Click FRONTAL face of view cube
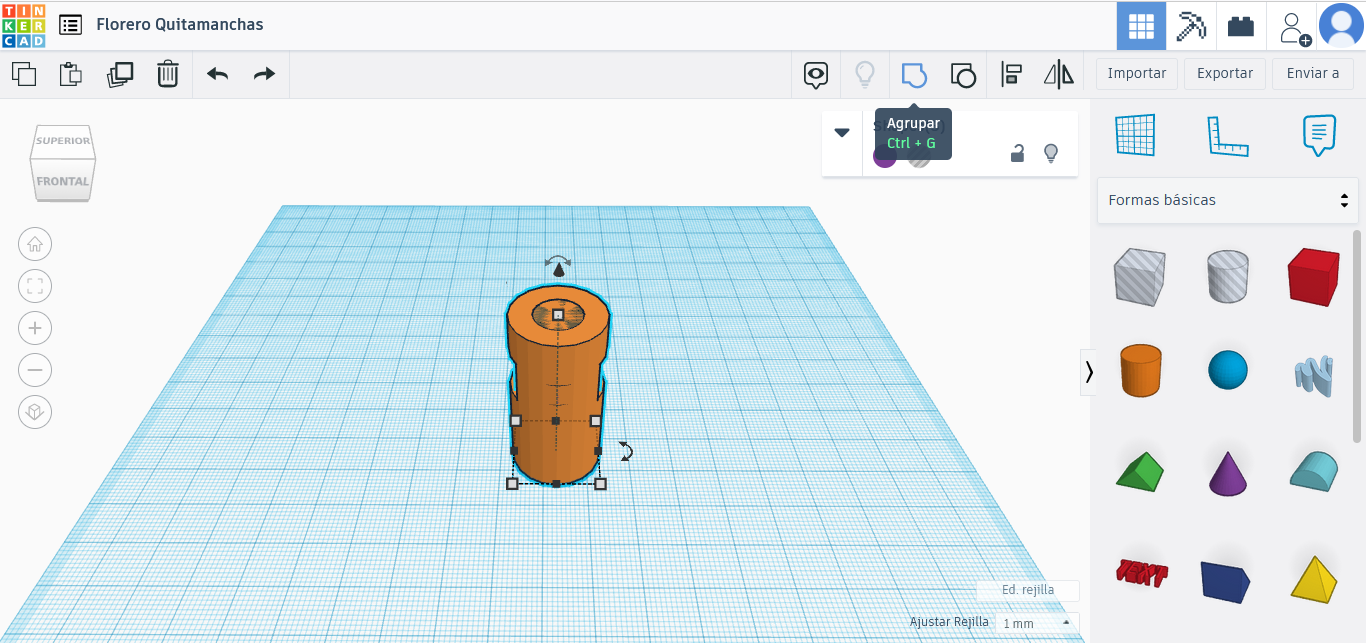This screenshot has height=643, width=1366. 63,182
